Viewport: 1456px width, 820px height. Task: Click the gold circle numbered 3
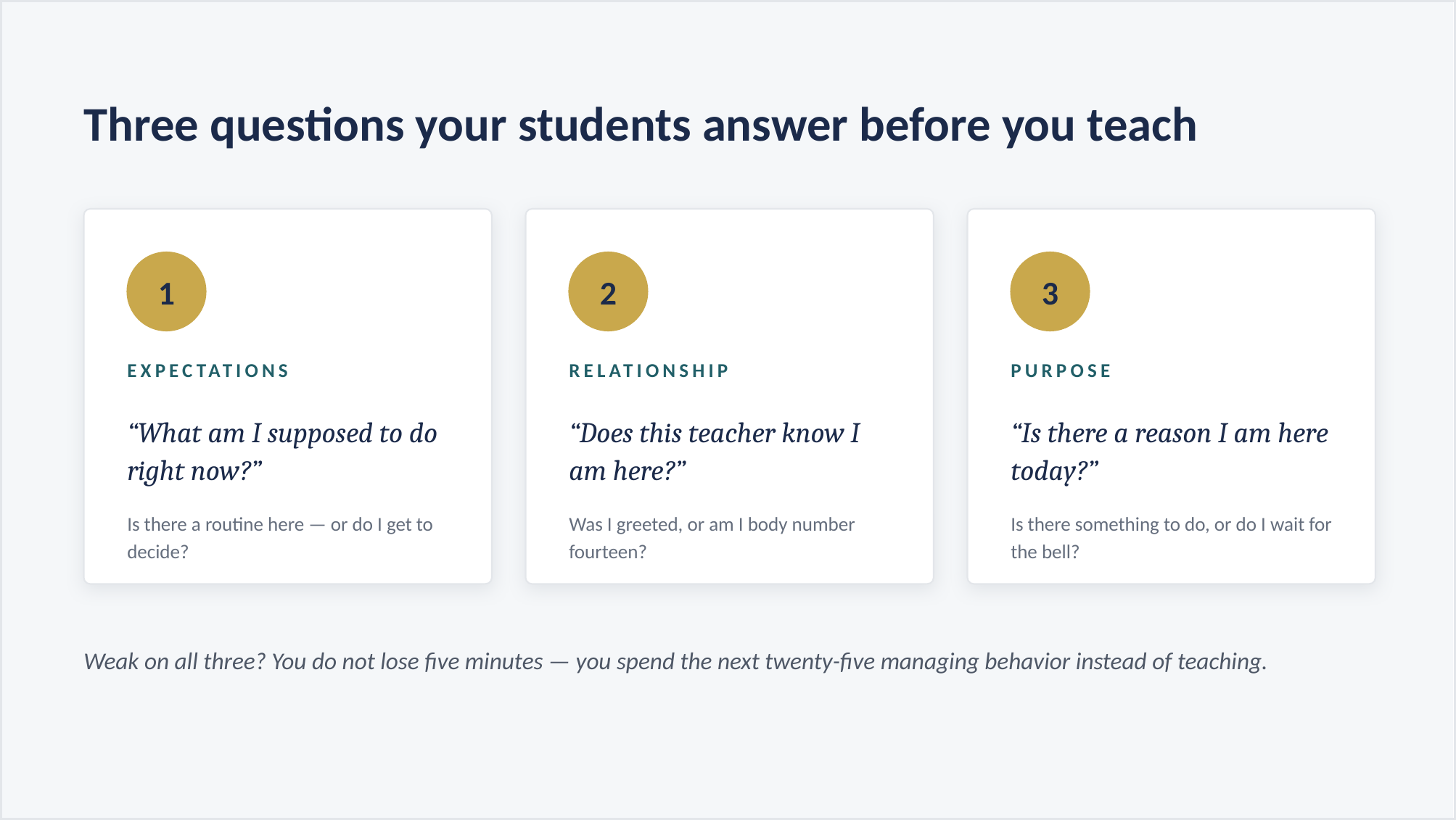(1050, 291)
